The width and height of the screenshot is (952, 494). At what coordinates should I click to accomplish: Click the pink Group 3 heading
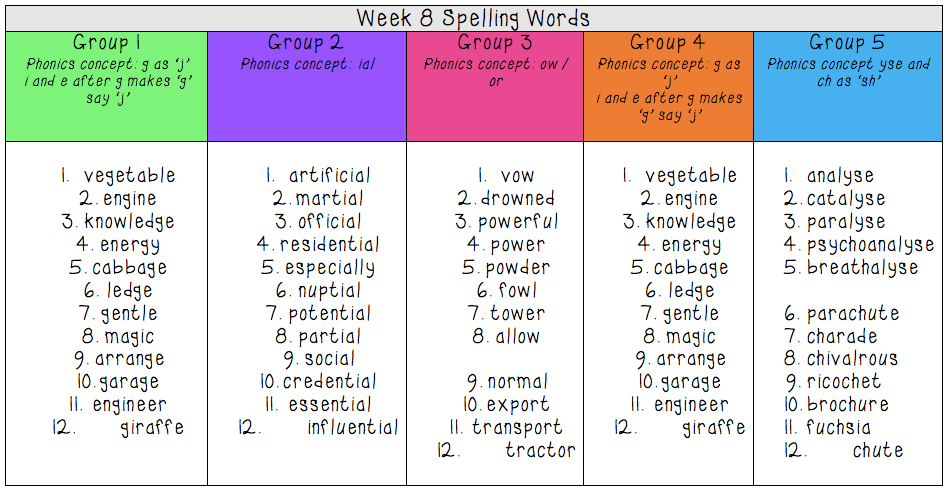tap(494, 43)
